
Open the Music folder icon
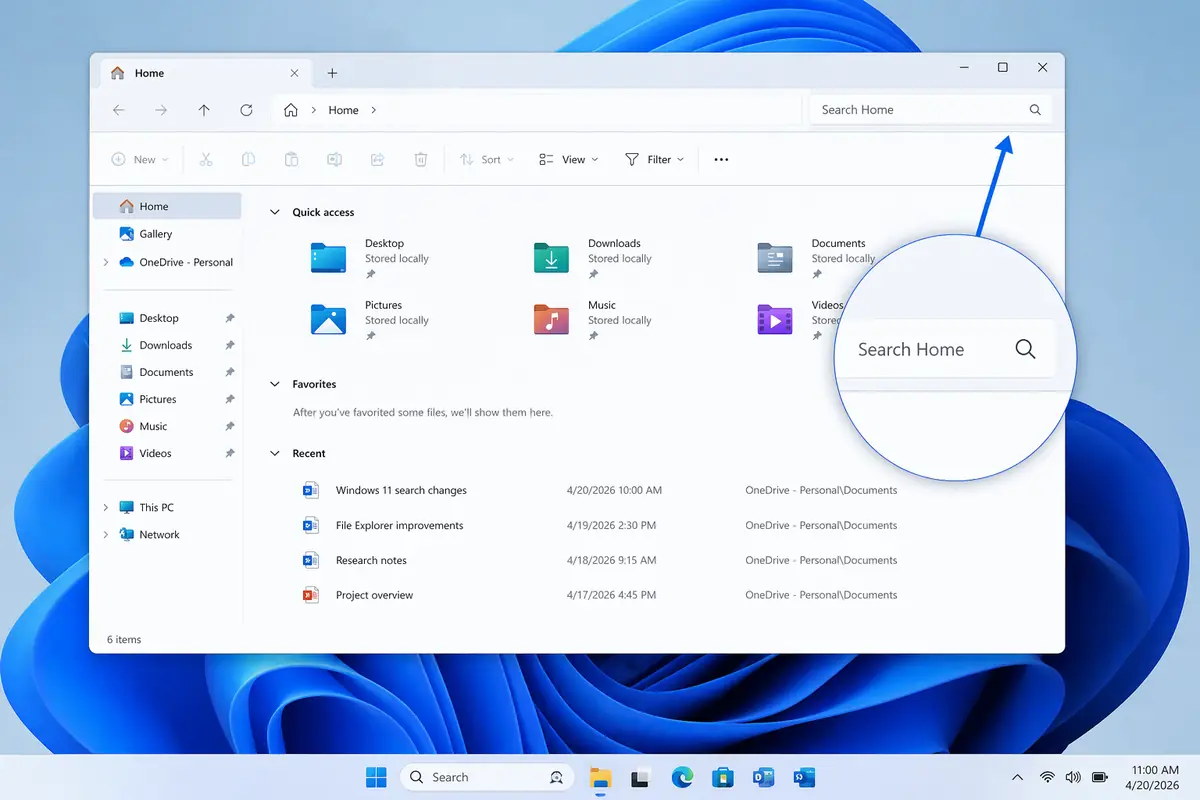coord(551,320)
